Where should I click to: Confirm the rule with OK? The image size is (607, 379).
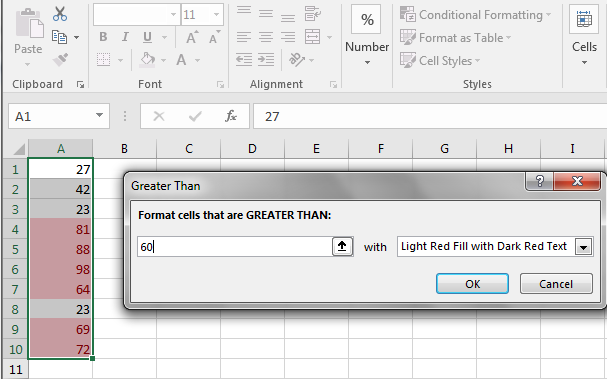click(x=472, y=284)
